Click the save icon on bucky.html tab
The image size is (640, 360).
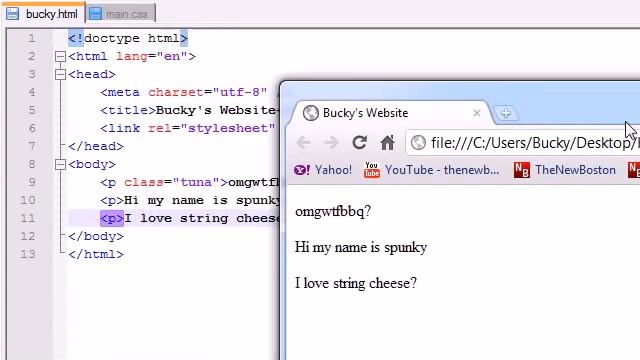click(x=13, y=13)
